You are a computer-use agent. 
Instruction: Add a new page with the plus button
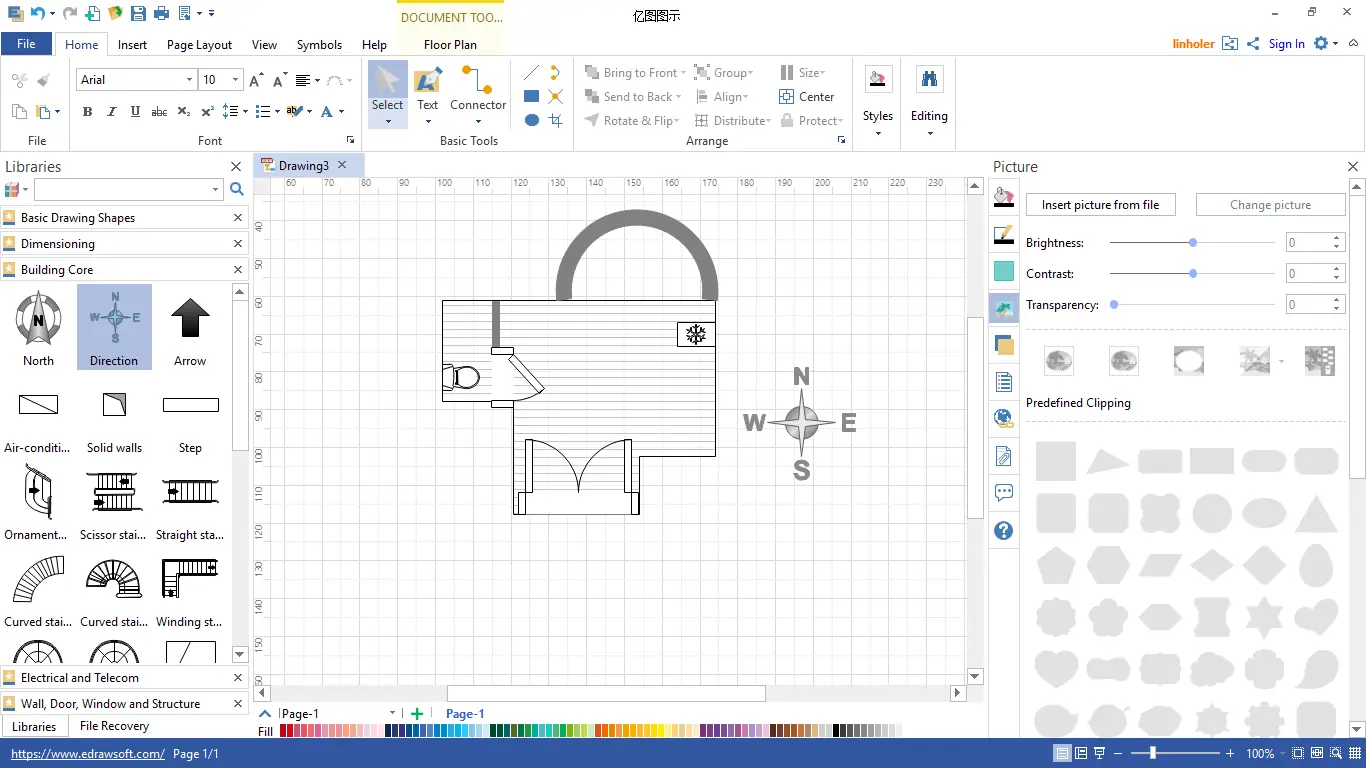(417, 713)
